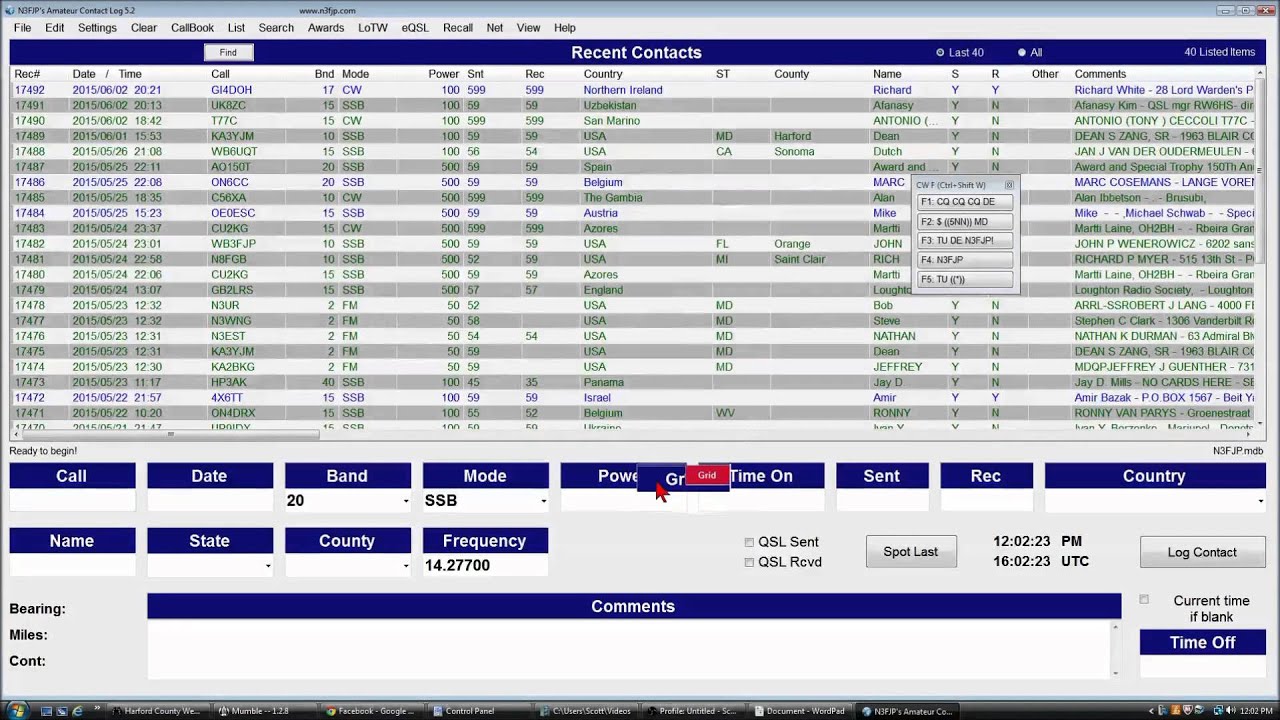Click into the Call input field
This screenshot has height=720, width=1280.
click(72, 501)
